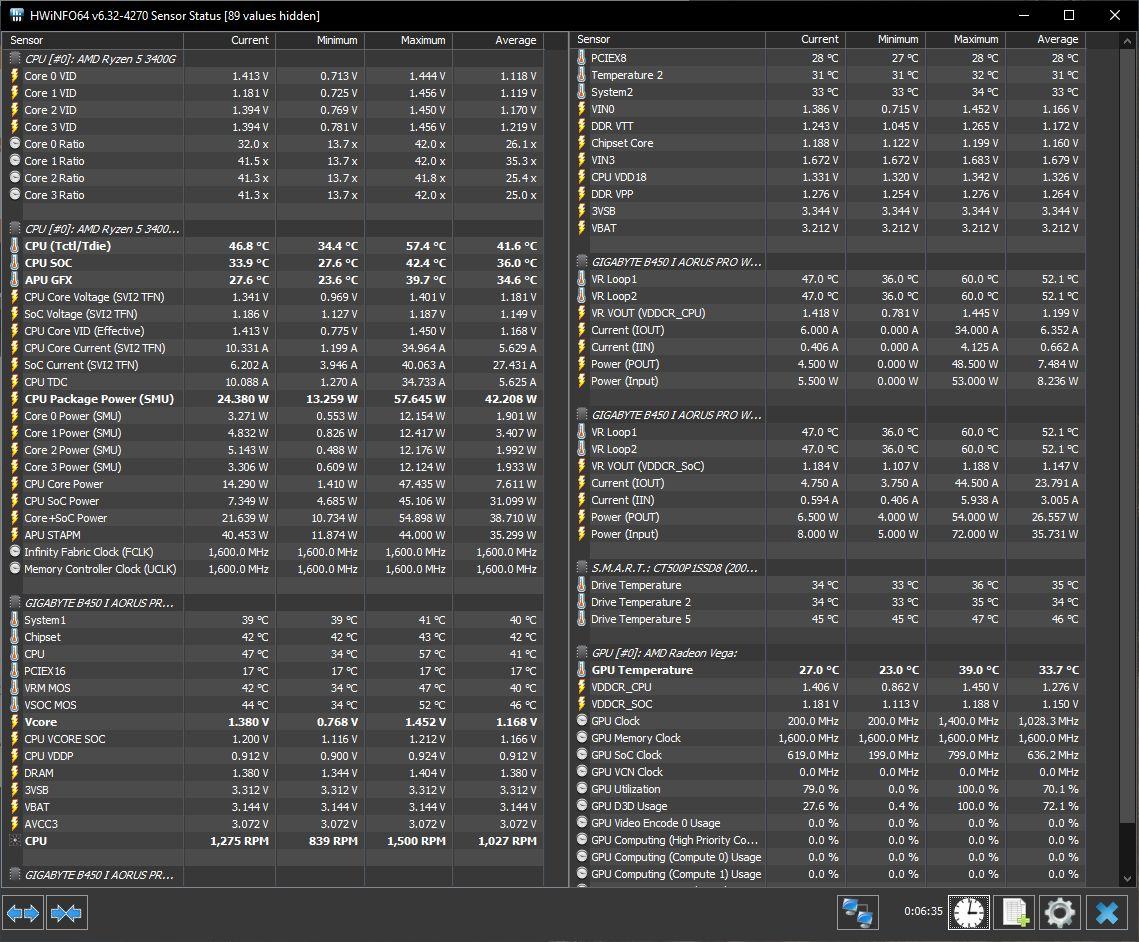This screenshot has height=942, width=1139.
Task: Select the APU GFX row
Action: click(273, 280)
